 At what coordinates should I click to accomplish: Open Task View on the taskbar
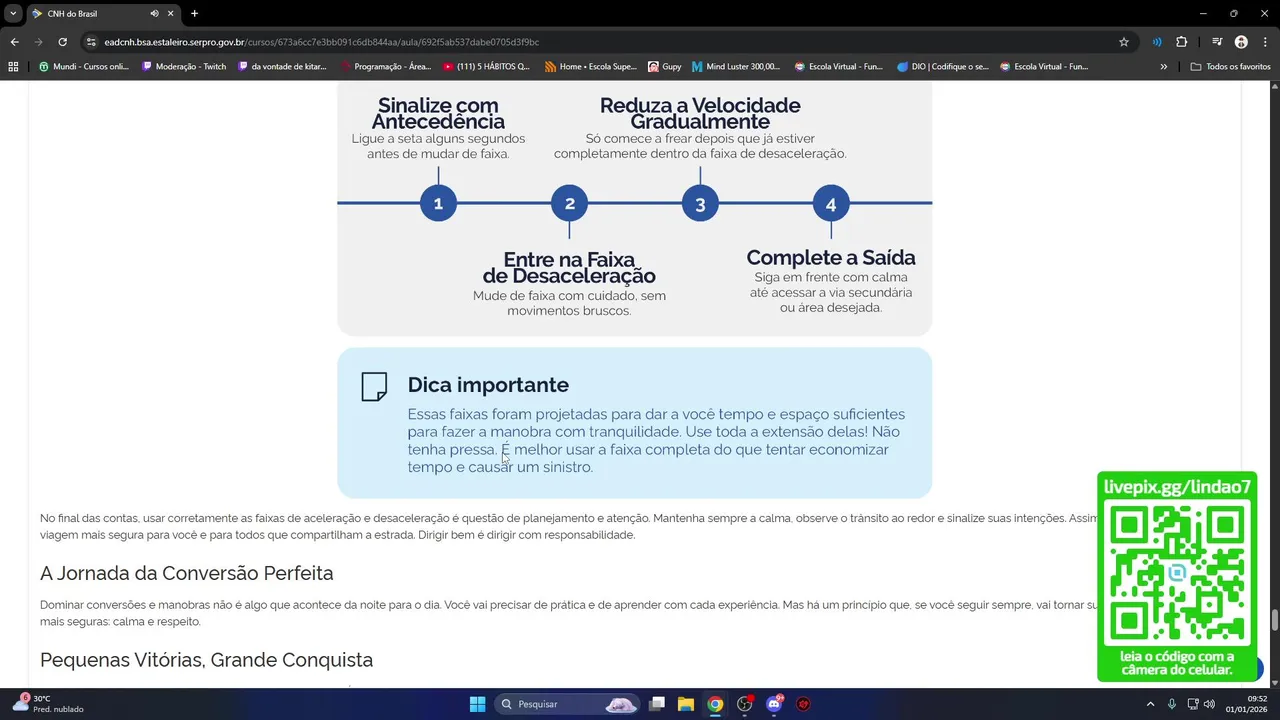pos(657,704)
